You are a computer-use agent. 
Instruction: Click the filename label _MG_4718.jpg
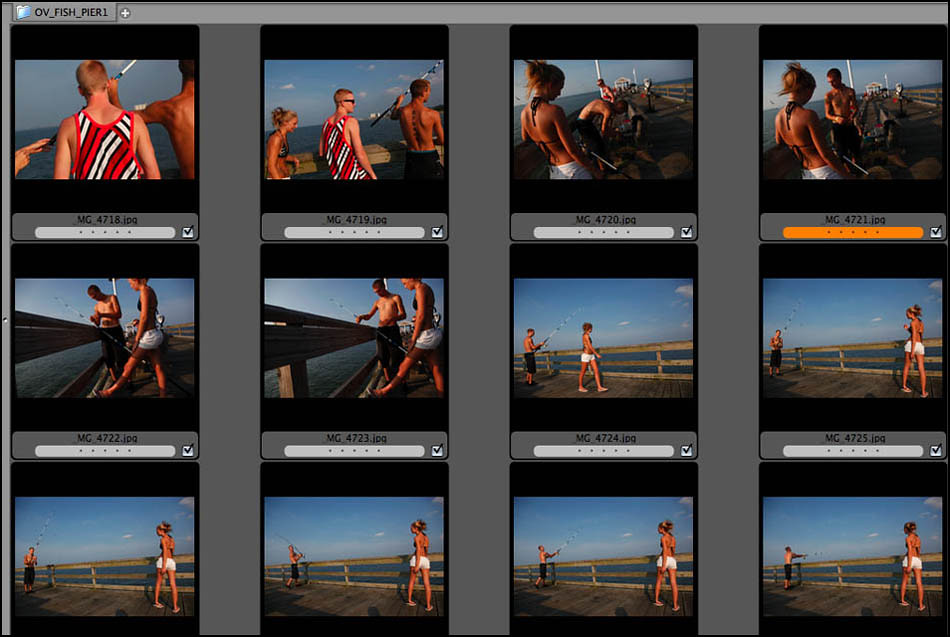(106, 219)
